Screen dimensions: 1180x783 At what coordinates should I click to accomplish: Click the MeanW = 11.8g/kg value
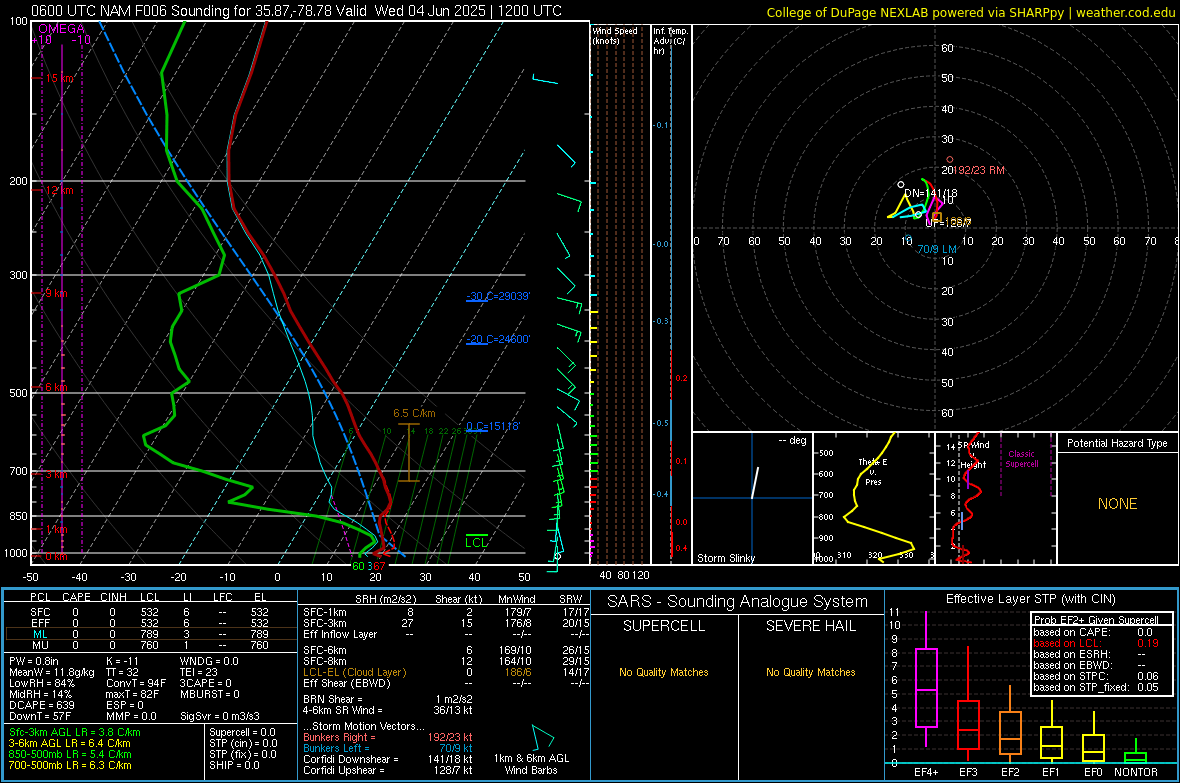coord(52,672)
